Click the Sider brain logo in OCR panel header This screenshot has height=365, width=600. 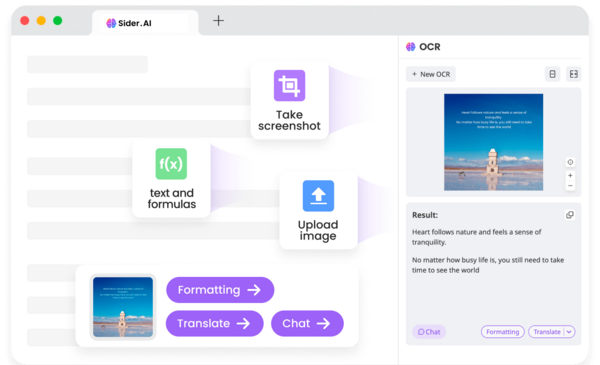tap(411, 47)
